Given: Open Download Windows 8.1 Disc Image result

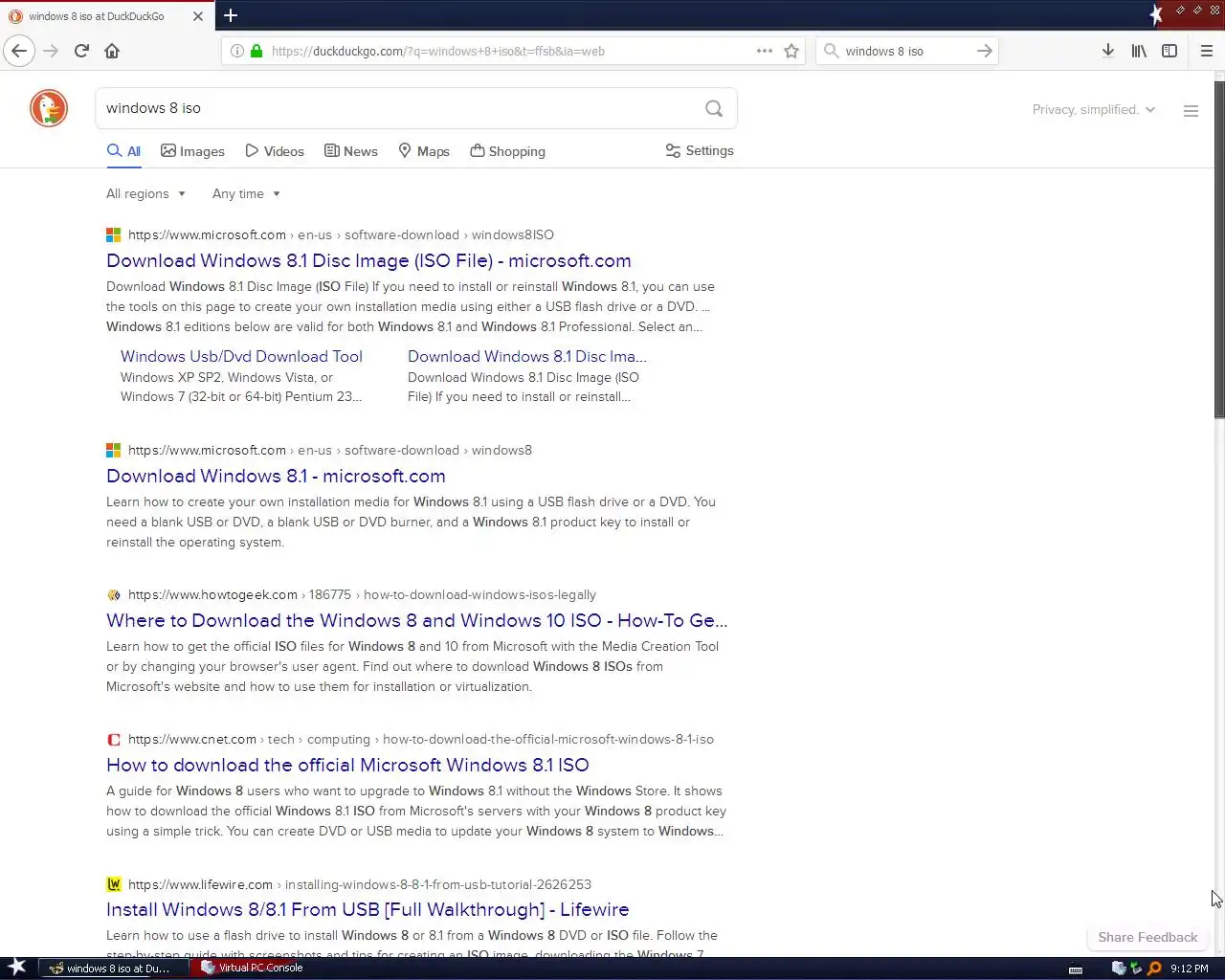Looking at the screenshot, I should point(368,260).
